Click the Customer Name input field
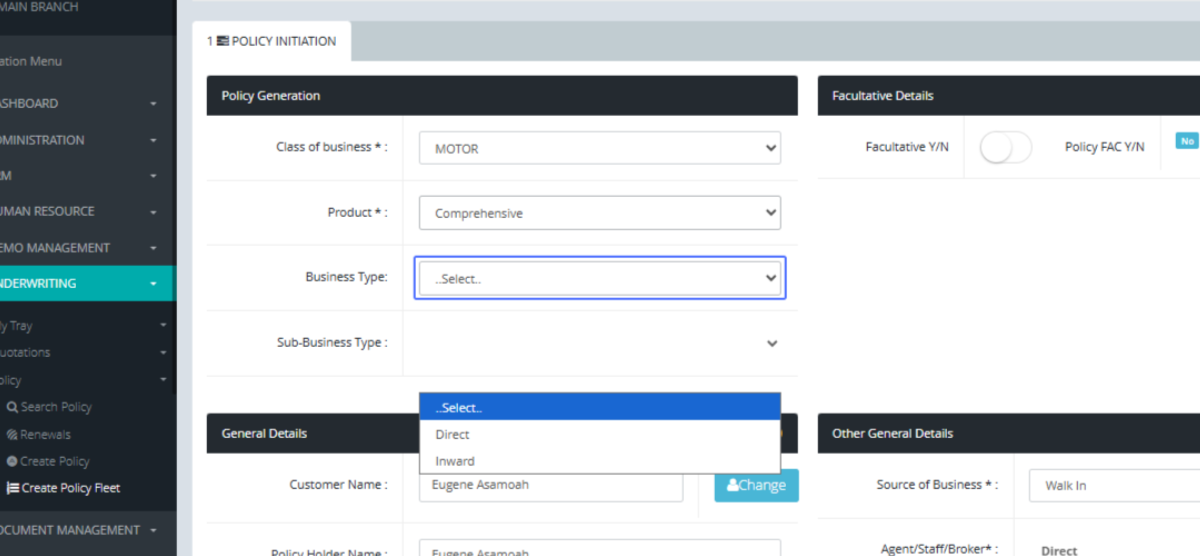The height and width of the screenshot is (556, 1200). [552, 485]
